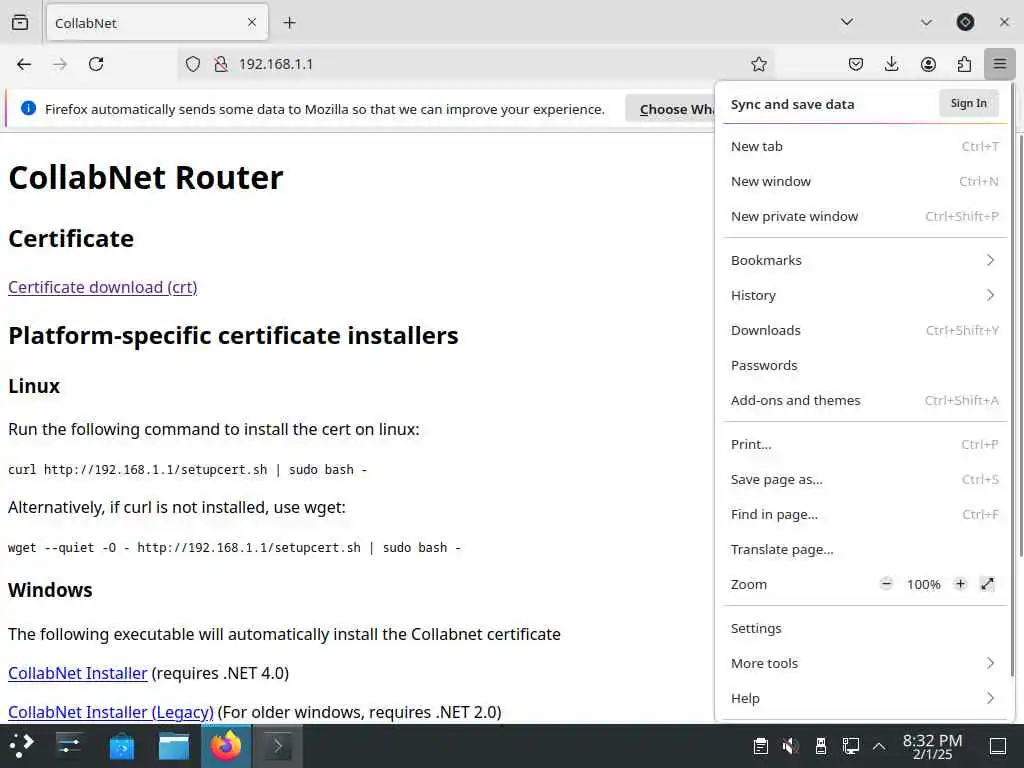Open the KDE application launcher

[20, 746]
